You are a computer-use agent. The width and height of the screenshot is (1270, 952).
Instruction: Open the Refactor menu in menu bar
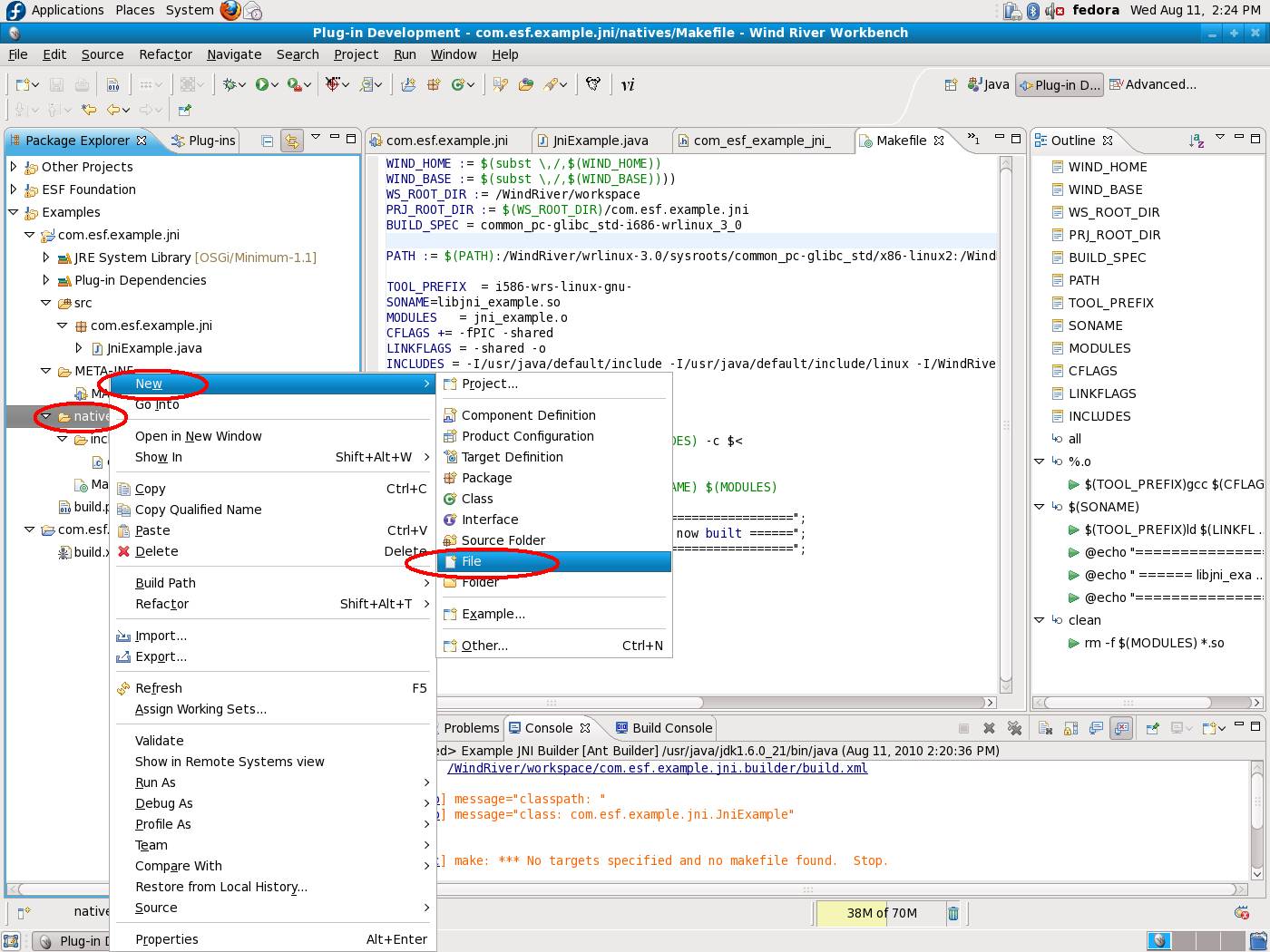click(x=165, y=54)
